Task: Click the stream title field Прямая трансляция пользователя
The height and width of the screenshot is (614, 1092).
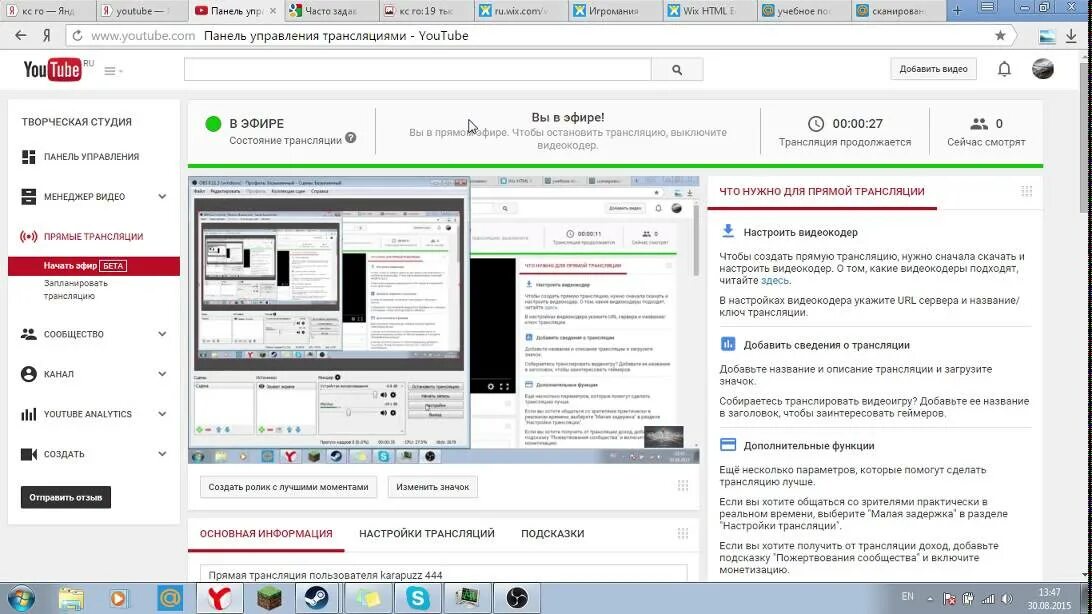Action: [x=444, y=574]
